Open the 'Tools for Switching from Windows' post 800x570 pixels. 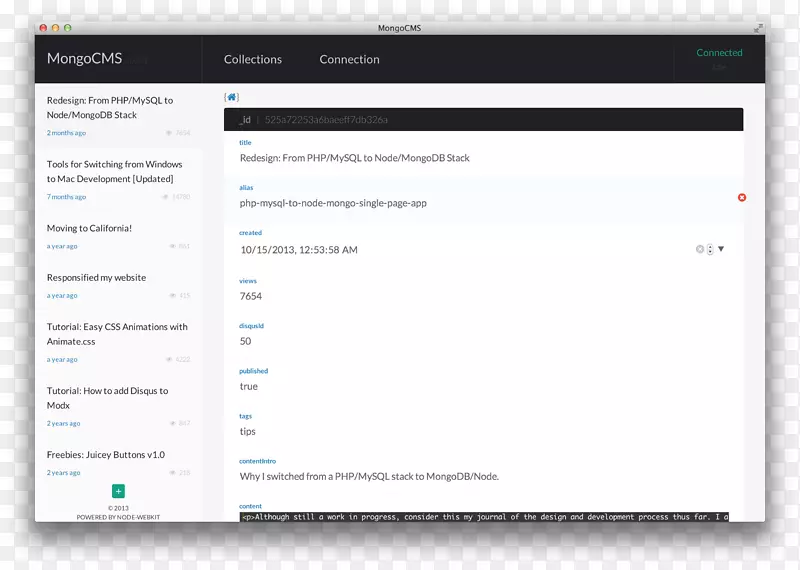point(114,171)
